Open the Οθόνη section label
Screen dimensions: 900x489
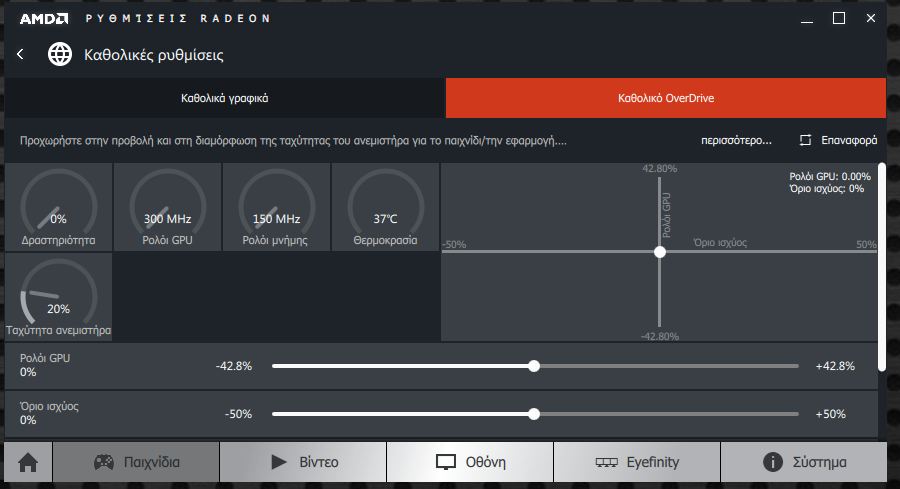[x=486, y=462]
